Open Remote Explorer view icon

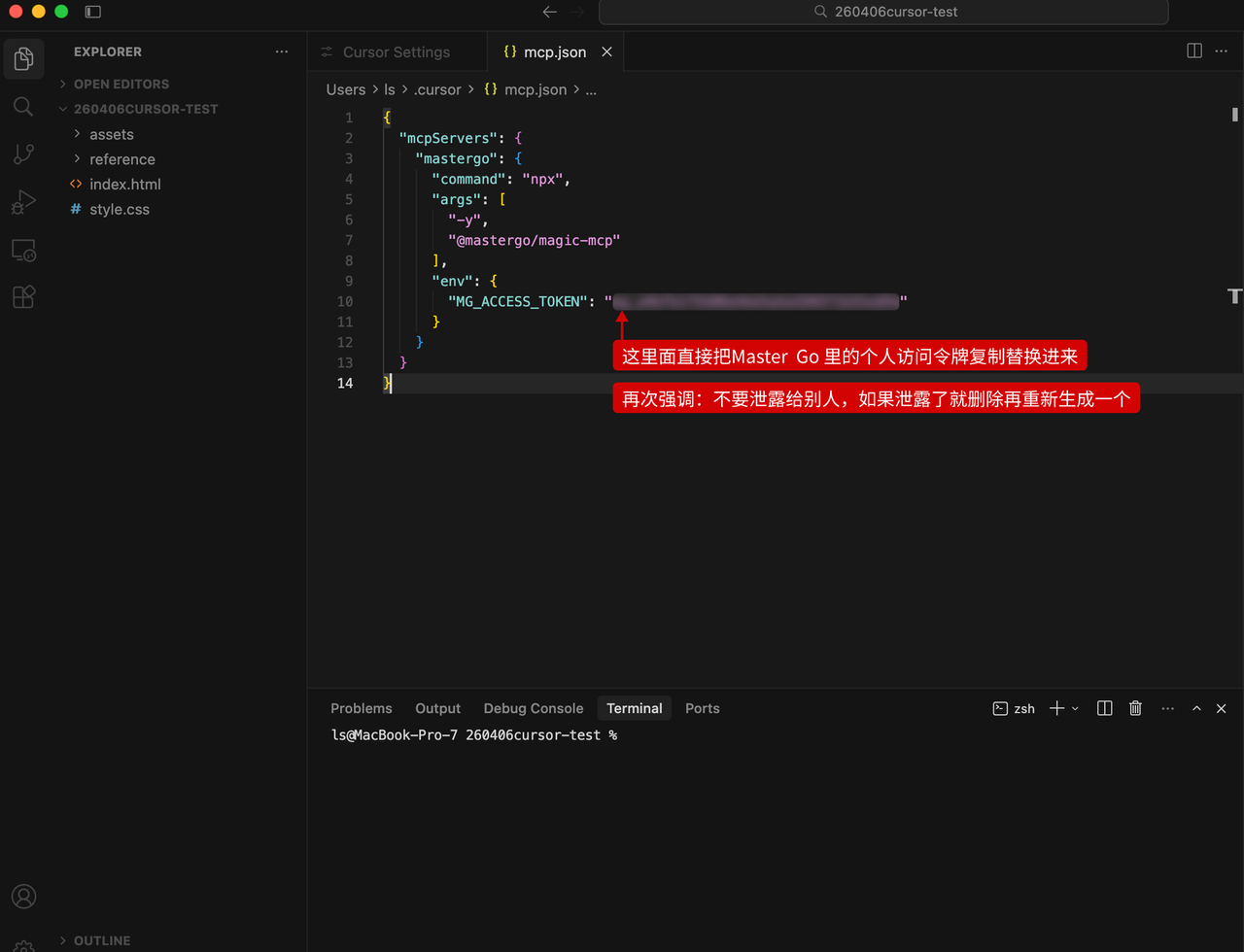point(23,250)
